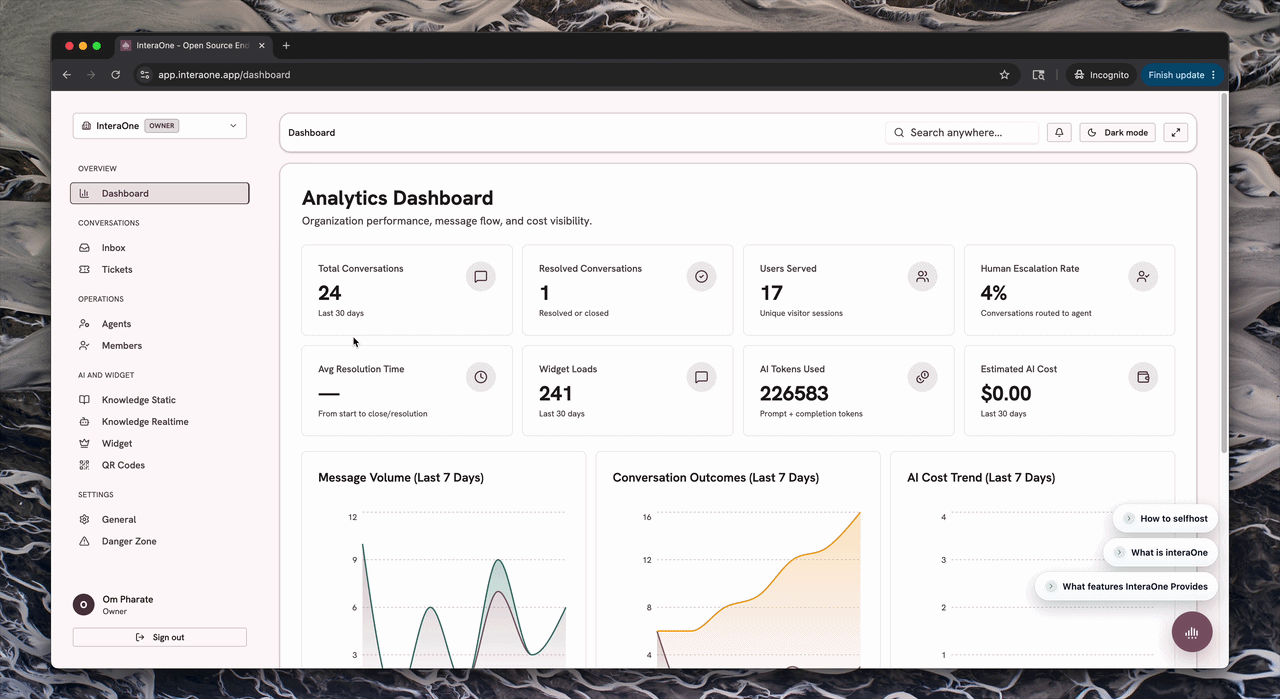The width and height of the screenshot is (1280, 699).
Task: Click the fullscreen expand icon
Action: tap(1176, 132)
